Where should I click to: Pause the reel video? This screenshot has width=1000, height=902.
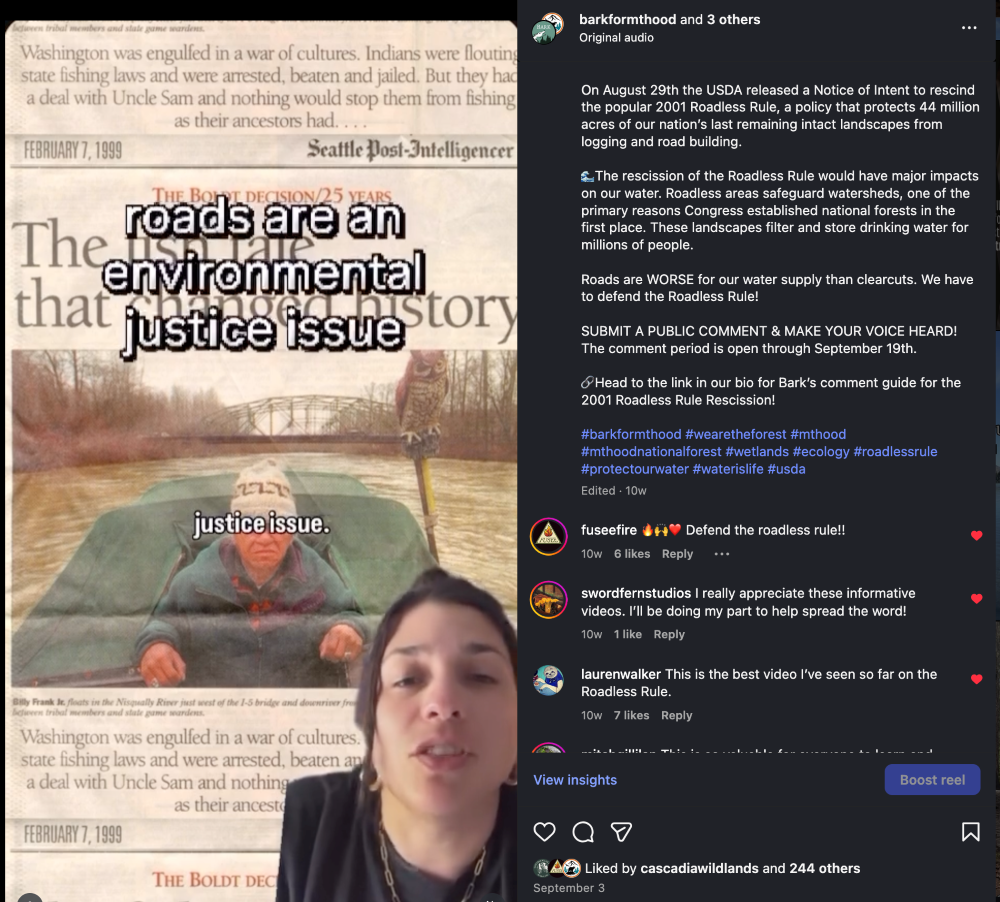click(261, 459)
